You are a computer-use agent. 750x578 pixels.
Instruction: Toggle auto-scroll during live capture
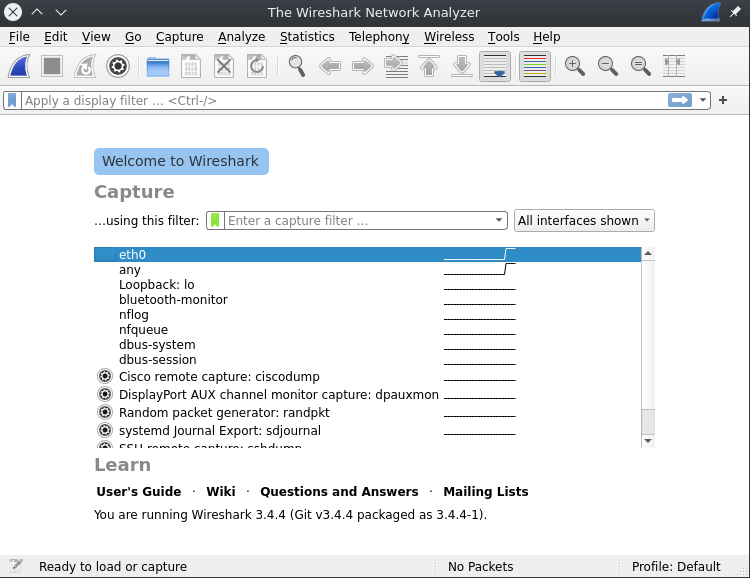(495, 66)
